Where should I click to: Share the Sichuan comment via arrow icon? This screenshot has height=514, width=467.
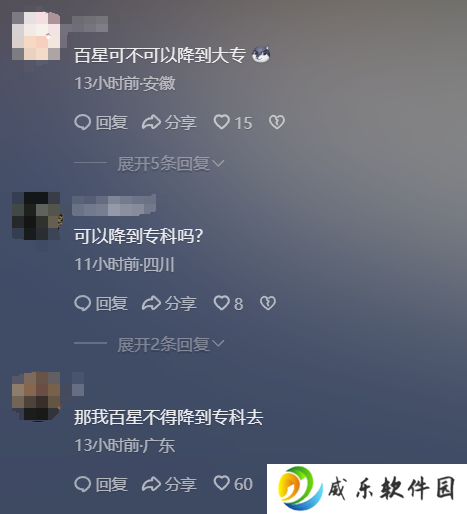151,303
